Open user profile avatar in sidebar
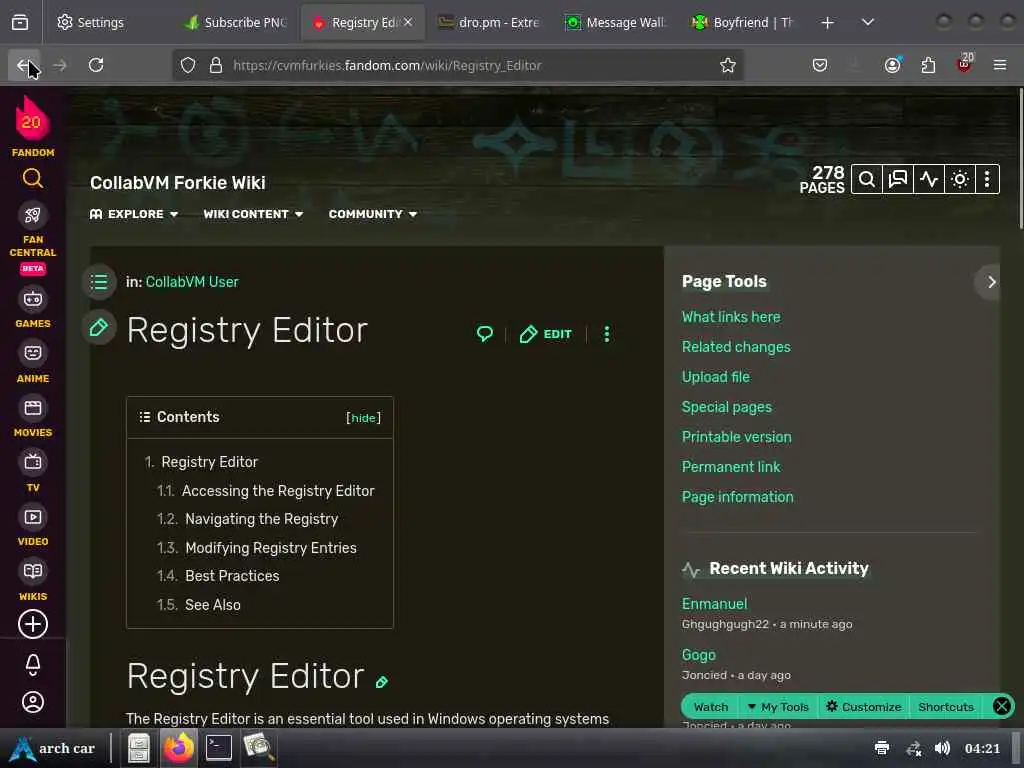This screenshot has height=768, width=1024. (33, 702)
